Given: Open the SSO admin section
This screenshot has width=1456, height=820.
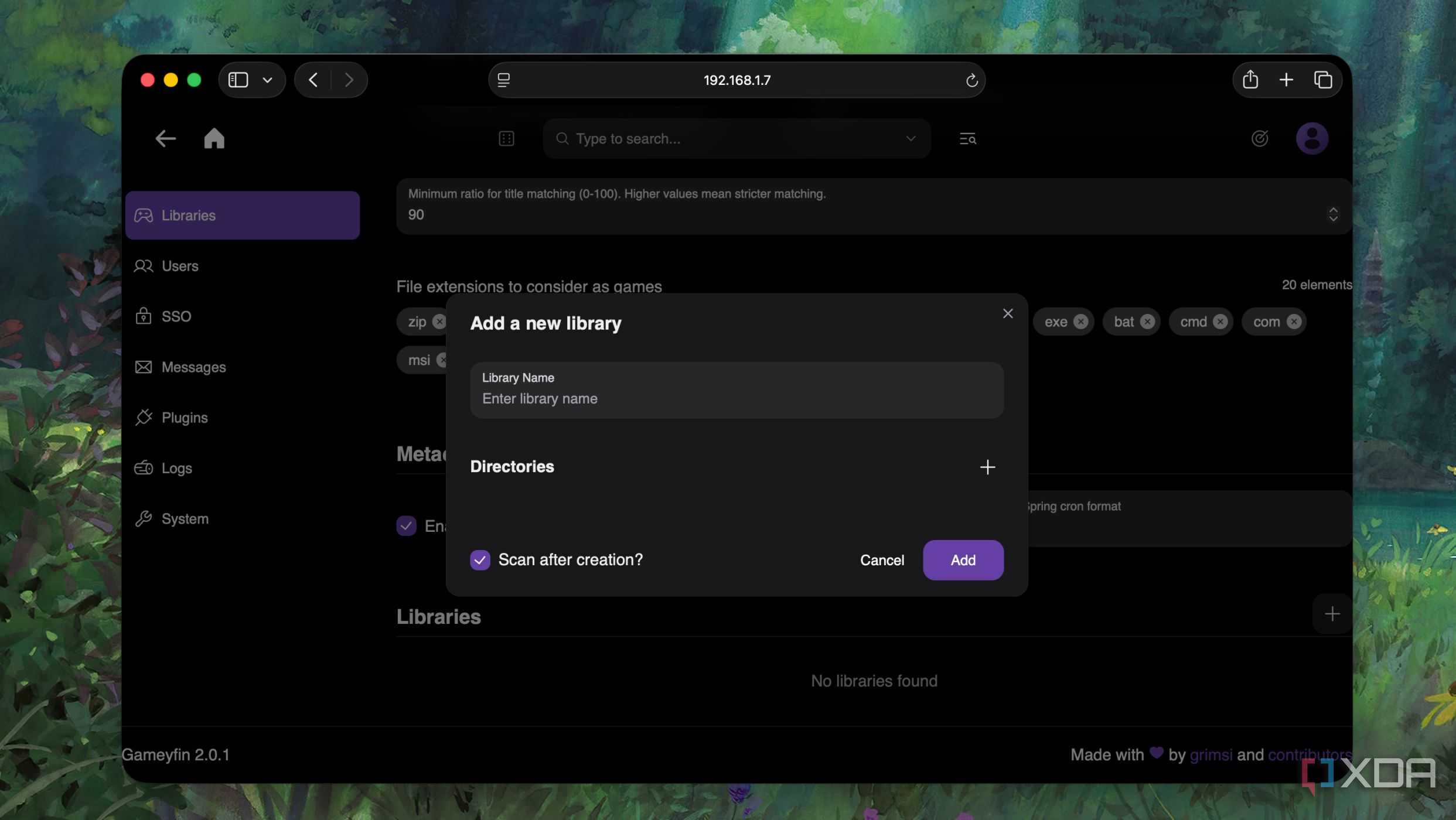Looking at the screenshot, I should 242,316.
